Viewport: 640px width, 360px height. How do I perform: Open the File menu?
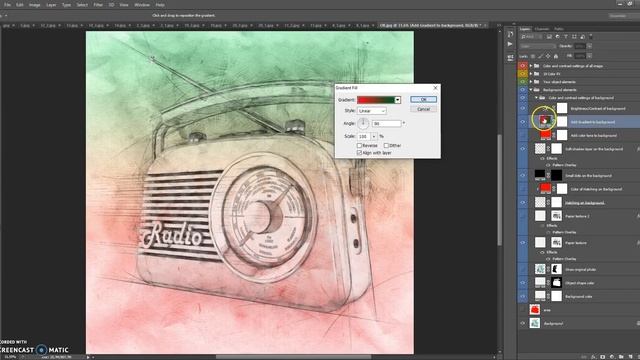point(7,5)
